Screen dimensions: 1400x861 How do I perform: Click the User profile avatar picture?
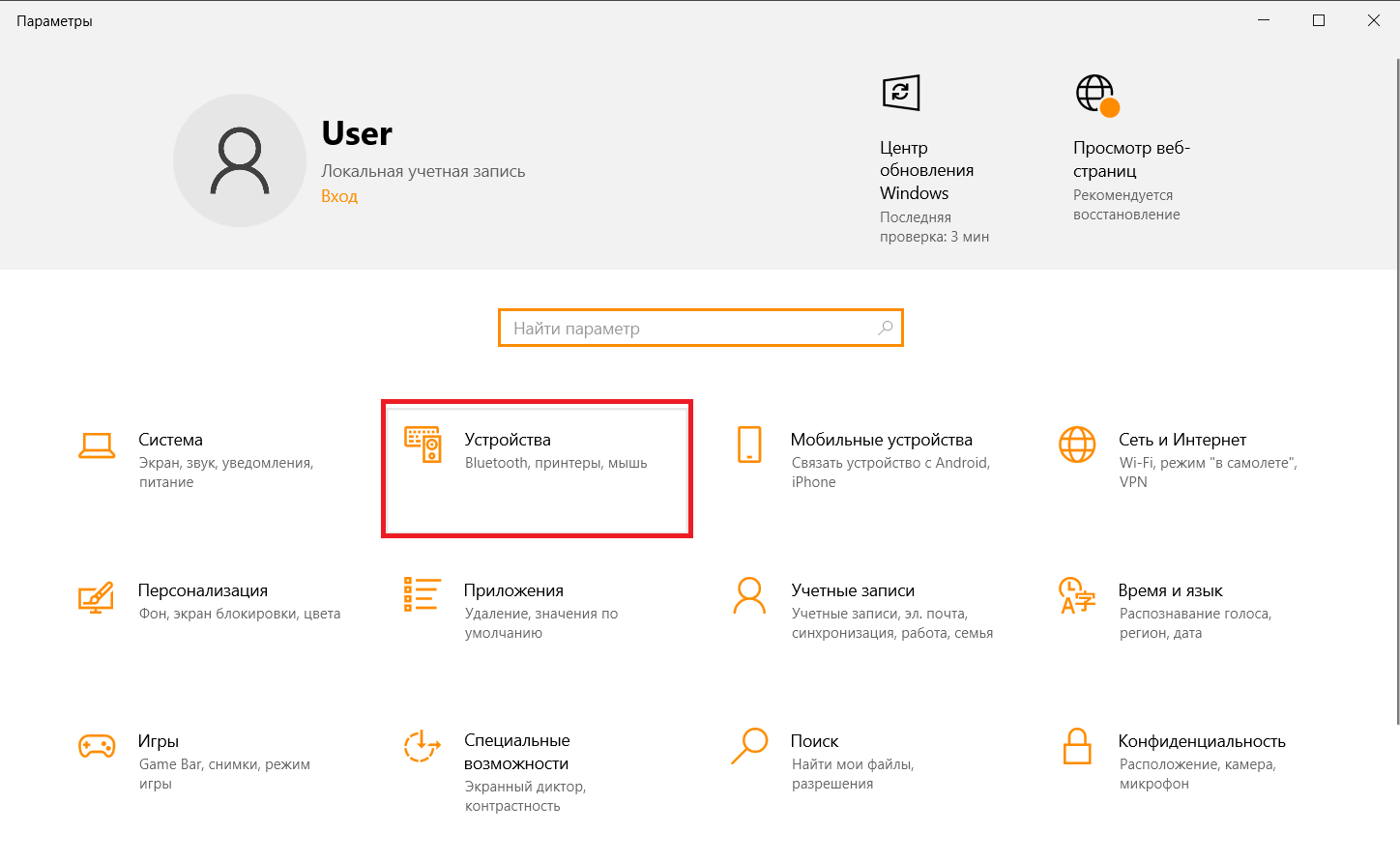coord(240,160)
